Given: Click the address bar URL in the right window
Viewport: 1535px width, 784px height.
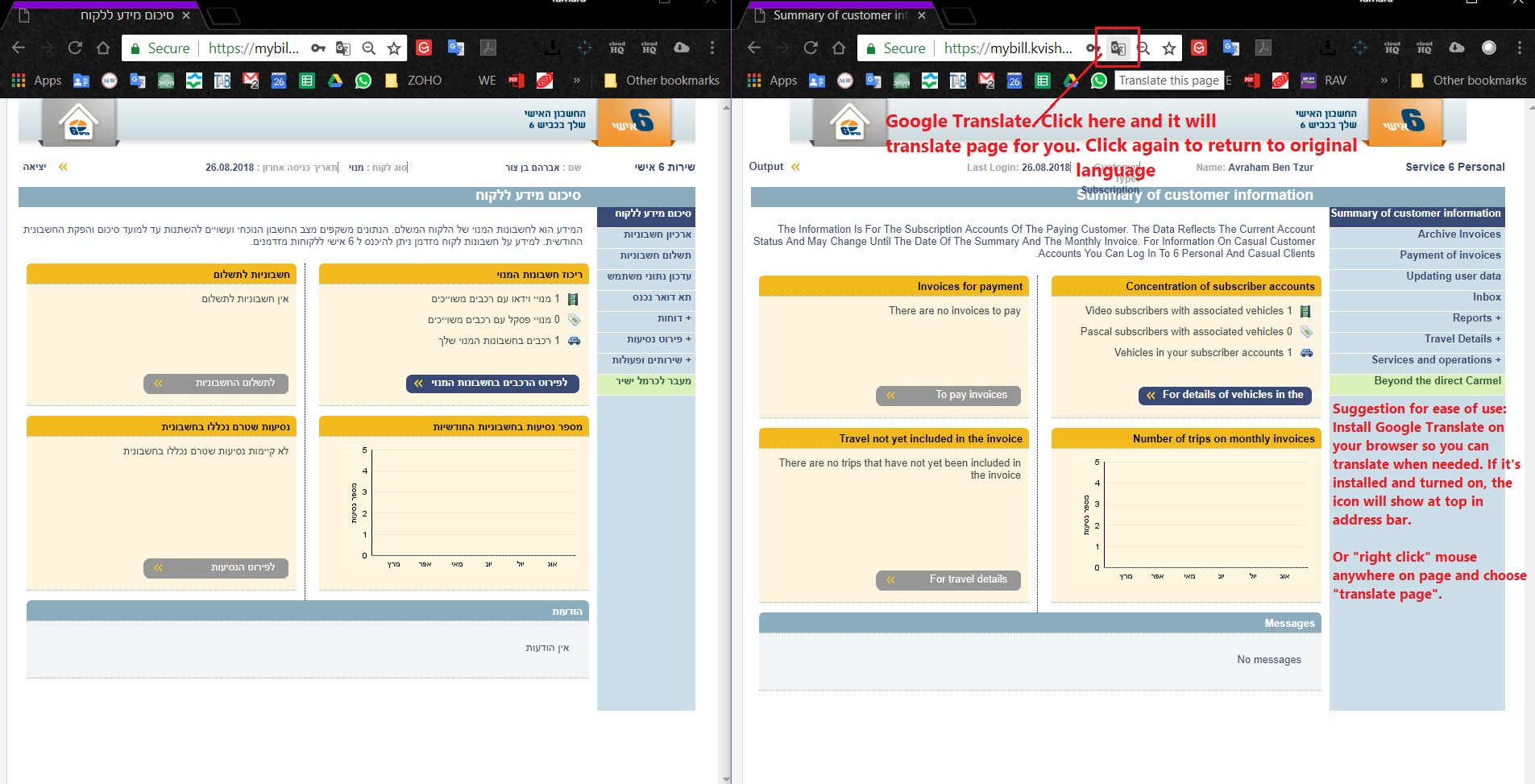Looking at the screenshot, I should [1007, 48].
